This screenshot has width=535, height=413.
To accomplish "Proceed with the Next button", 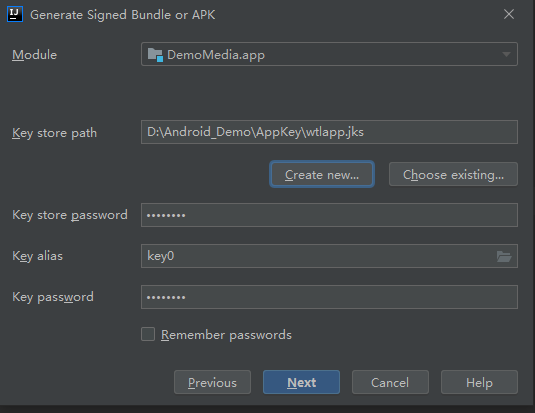I will [x=301, y=382].
